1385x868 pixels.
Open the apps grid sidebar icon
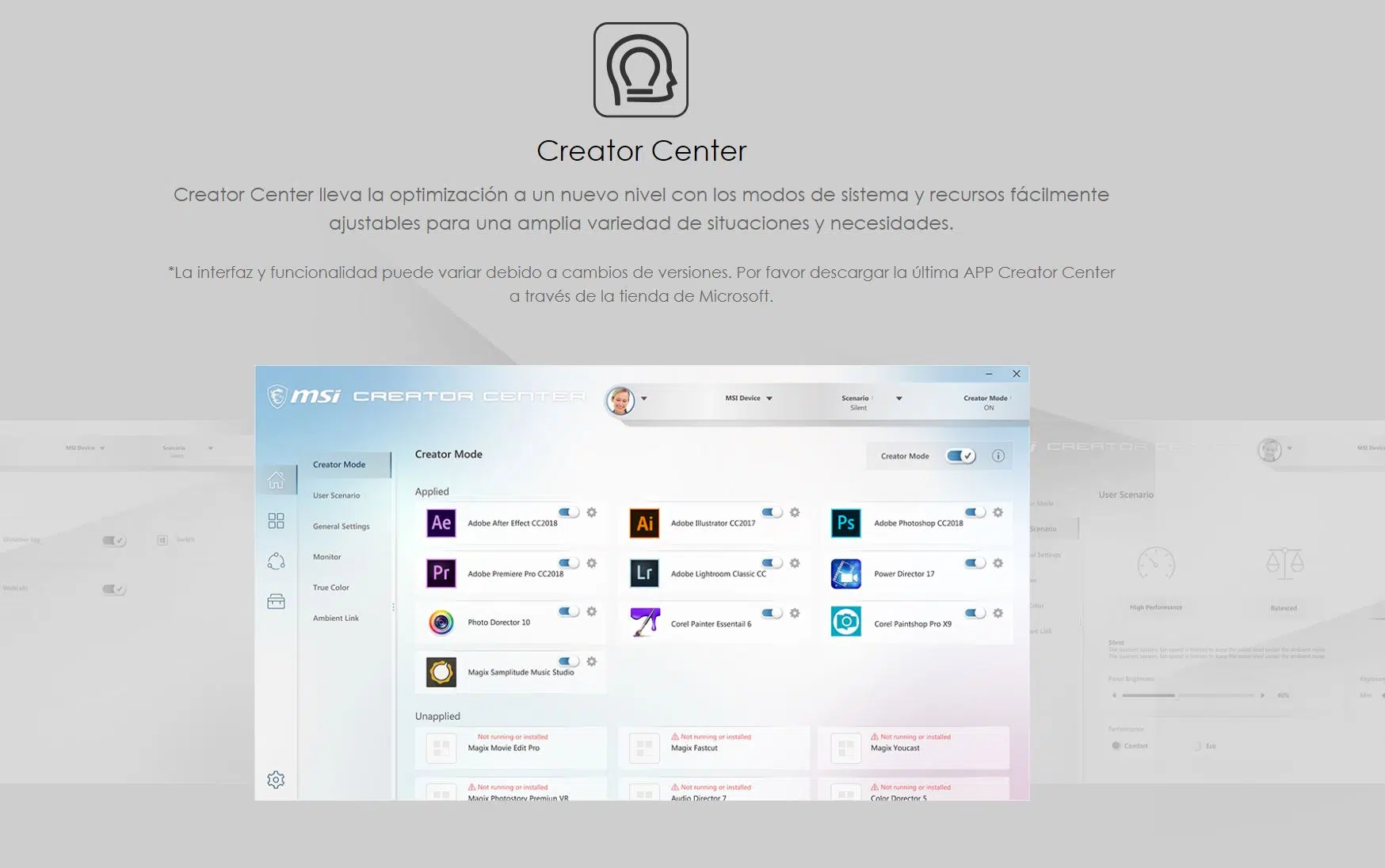coord(276,520)
